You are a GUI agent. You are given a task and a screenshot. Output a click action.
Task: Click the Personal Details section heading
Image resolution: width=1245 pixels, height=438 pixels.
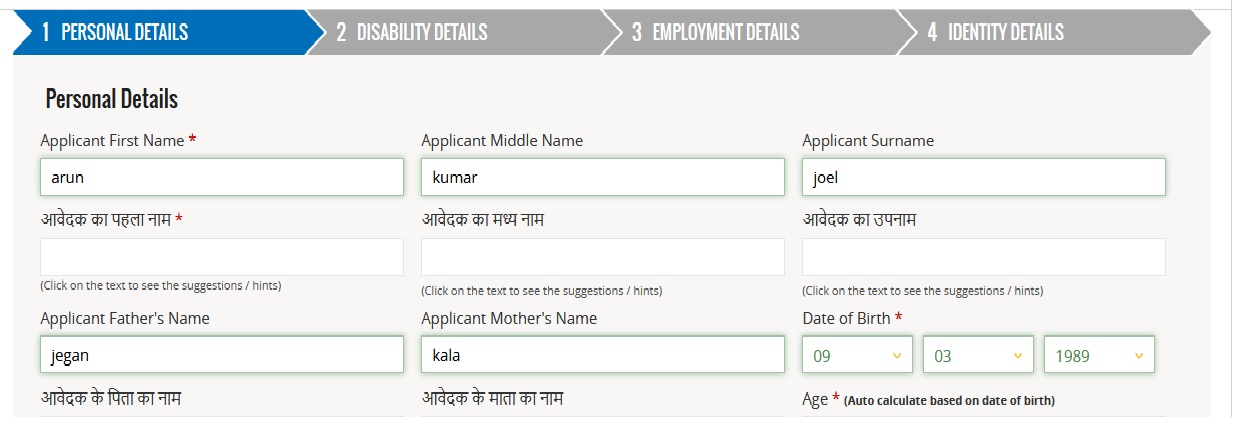pos(112,99)
